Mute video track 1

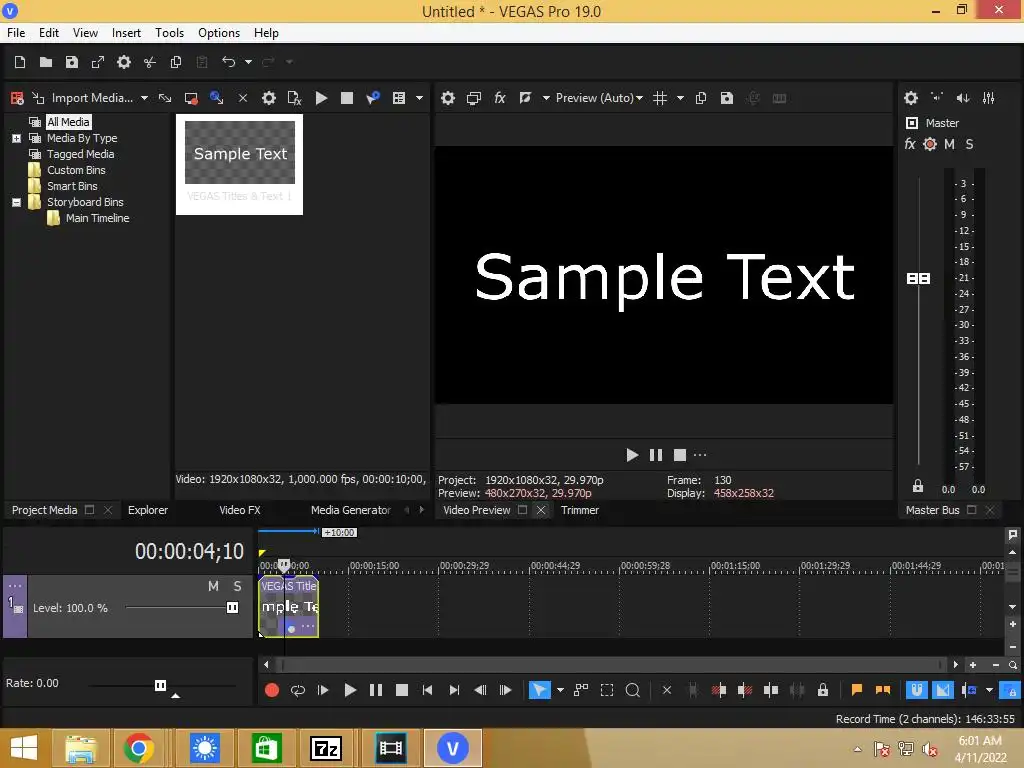[x=213, y=586]
